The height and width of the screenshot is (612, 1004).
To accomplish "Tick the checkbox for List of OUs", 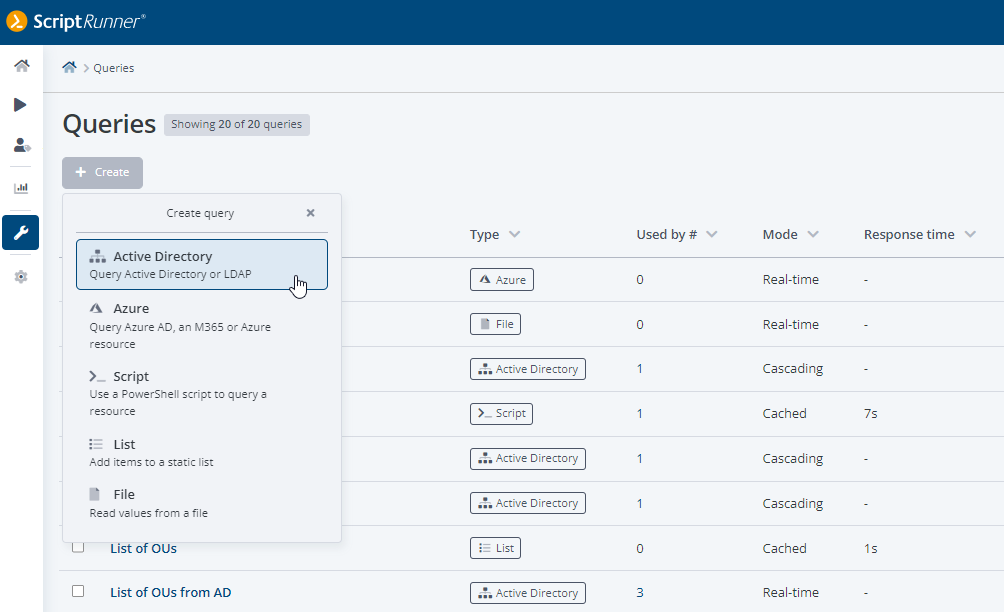I will pos(78,547).
